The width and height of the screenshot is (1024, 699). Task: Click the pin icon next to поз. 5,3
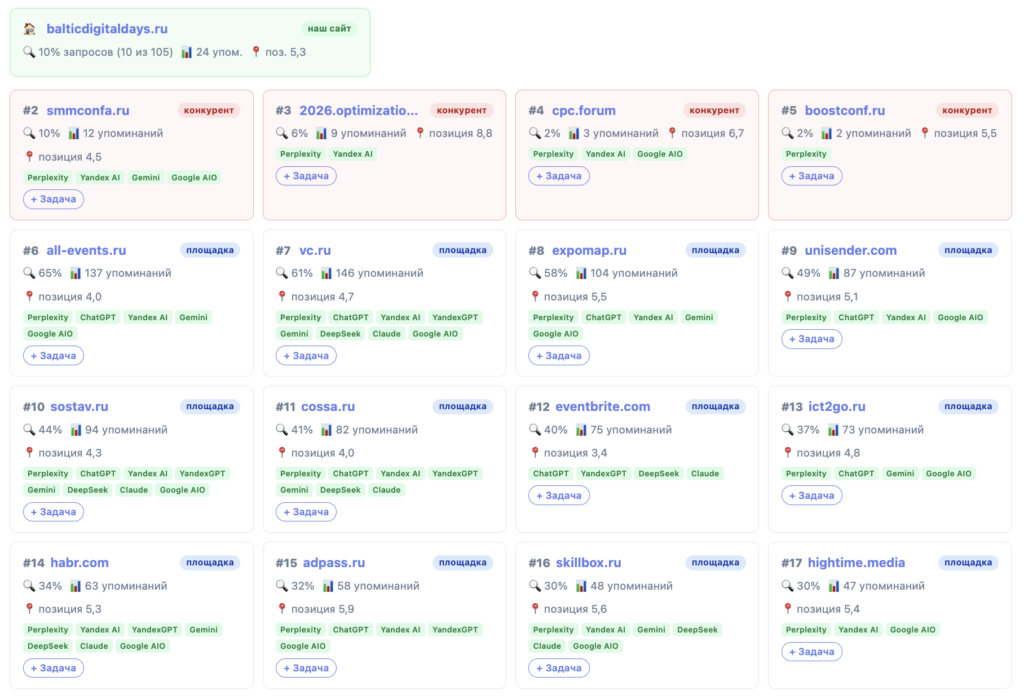(256, 52)
